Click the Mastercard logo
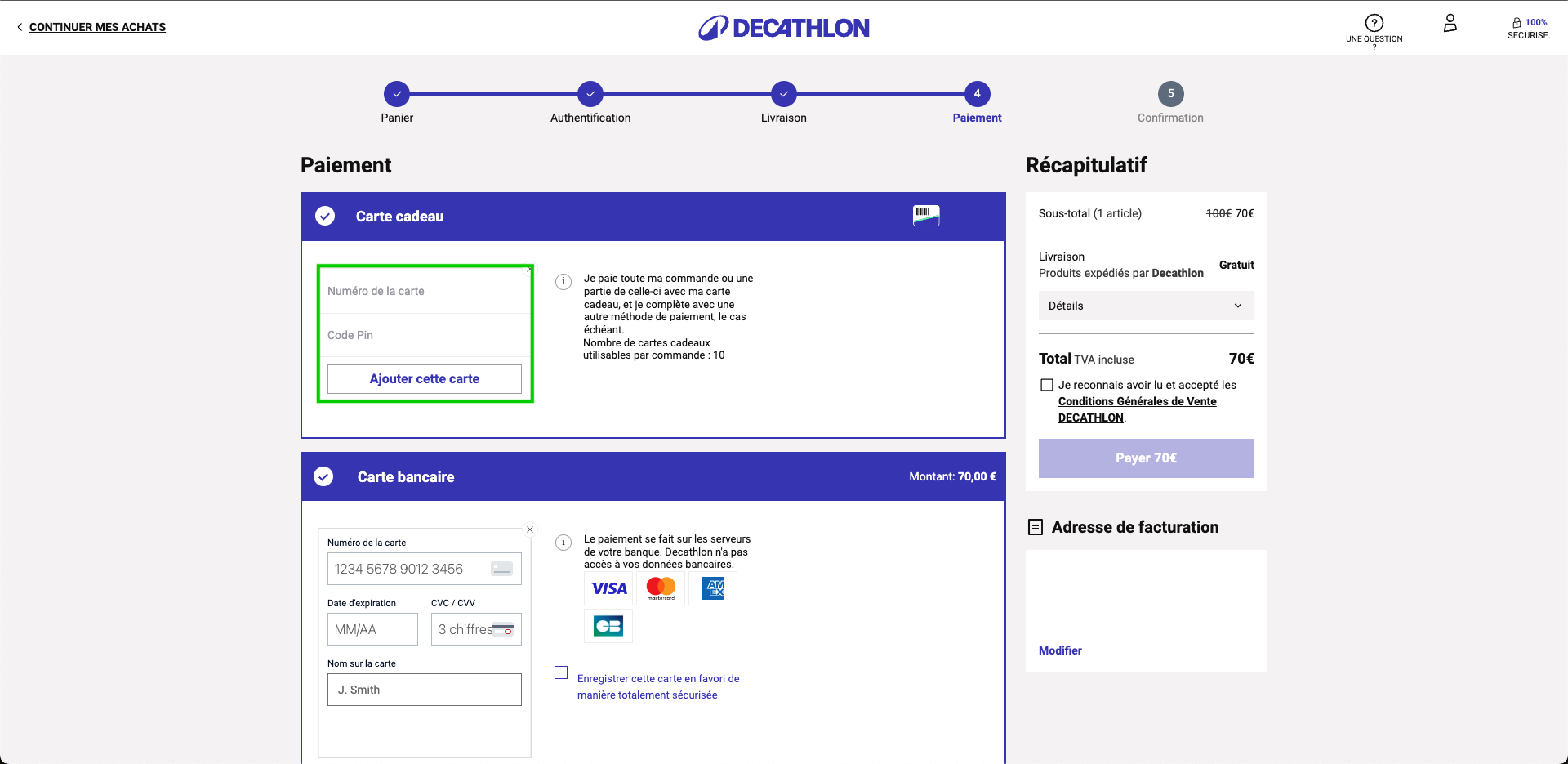The width and height of the screenshot is (1568, 764). pos(661,588)
